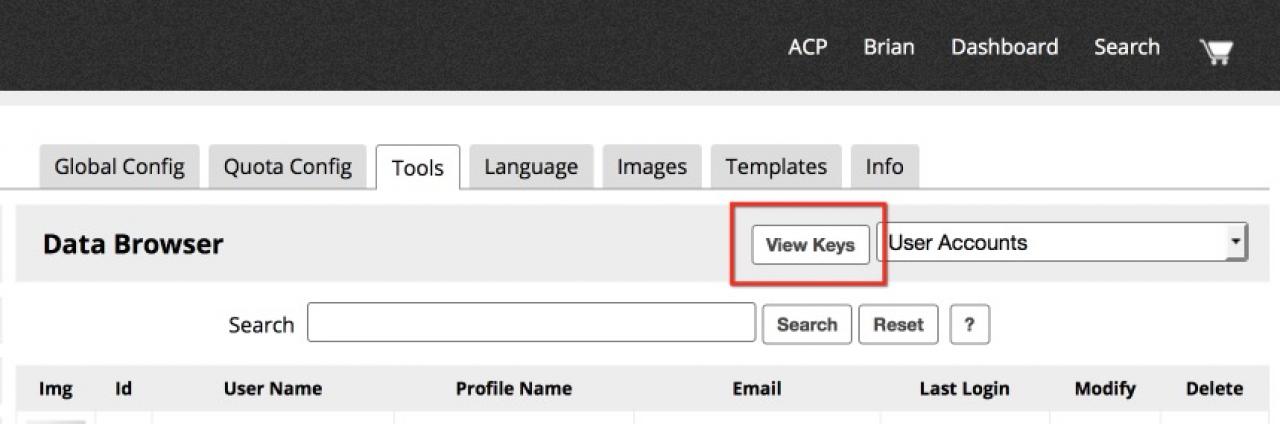Screen dimensions: 1280x424
Task: Click the Last Login column header
Action: (964, 389)
